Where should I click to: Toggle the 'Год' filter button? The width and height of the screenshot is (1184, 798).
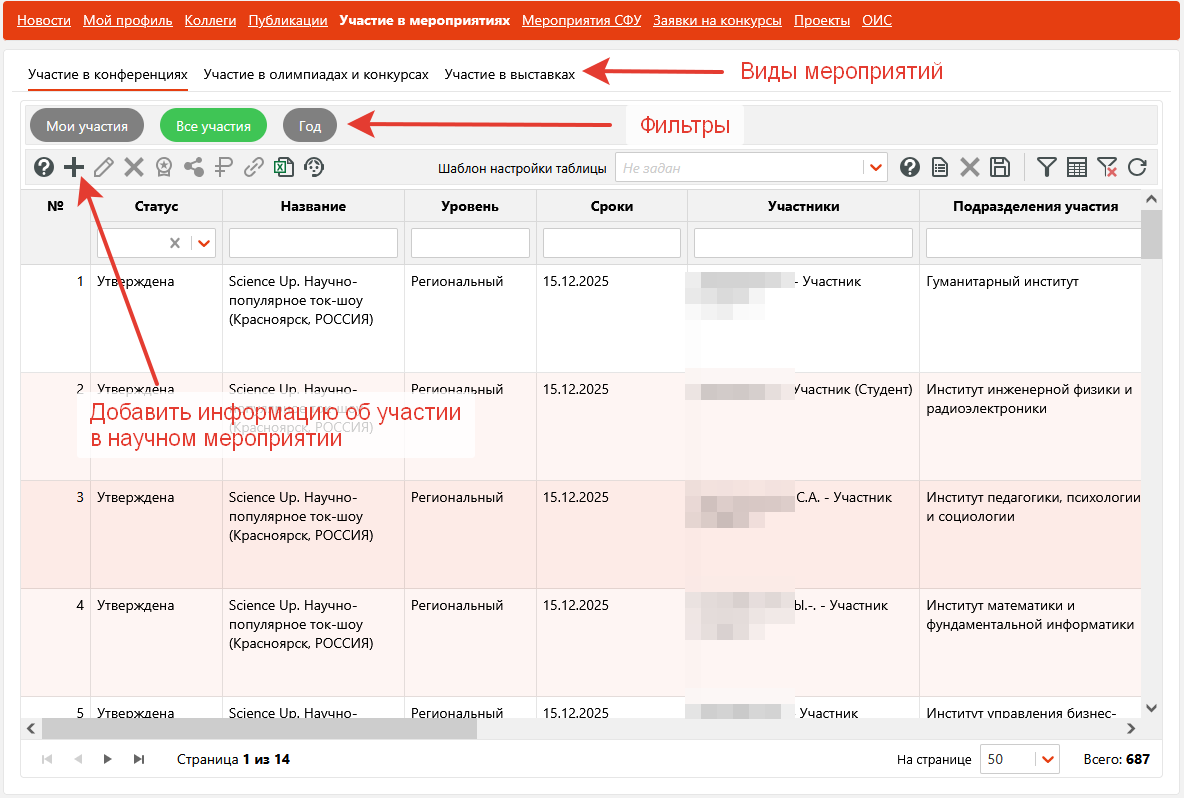(x=310, y=126)
